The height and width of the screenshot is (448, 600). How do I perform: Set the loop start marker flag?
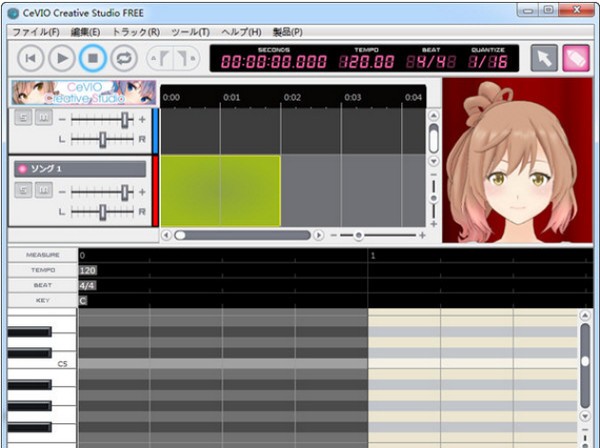[161, 59]
